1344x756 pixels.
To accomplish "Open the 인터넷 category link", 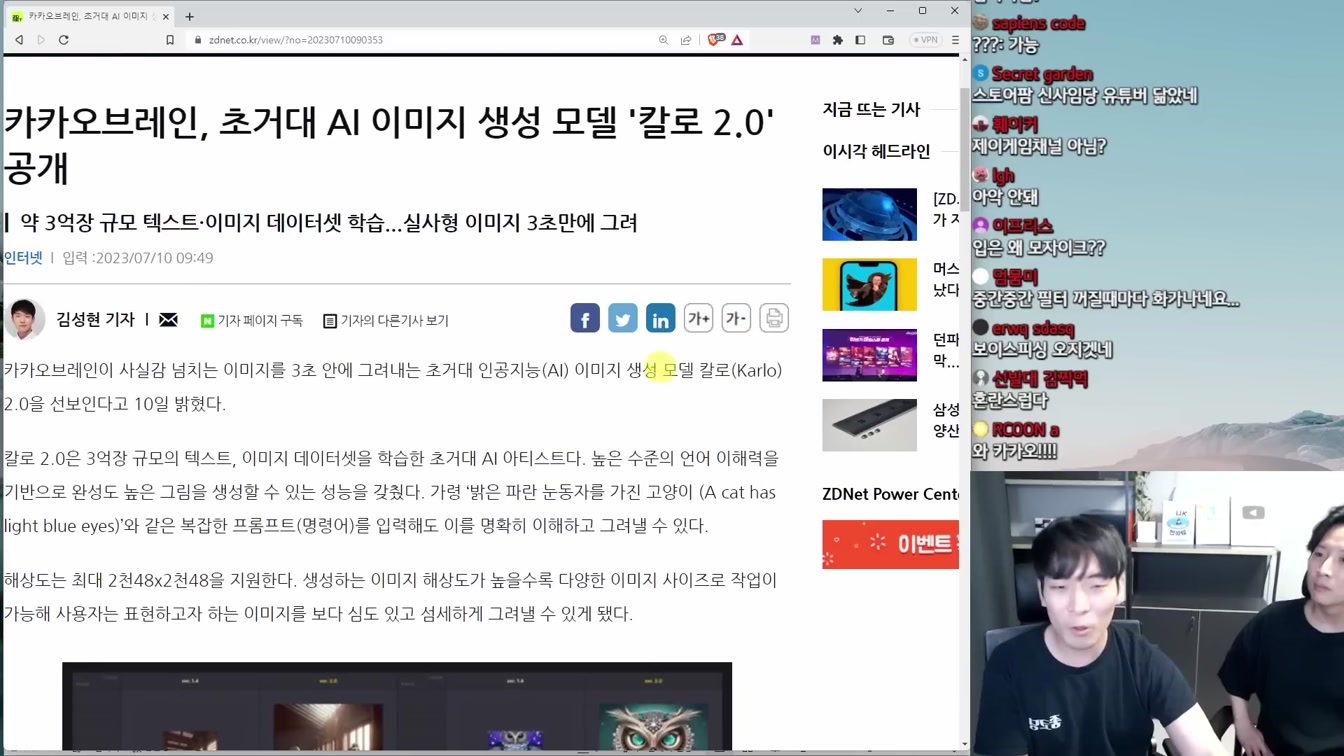I will 23,258.
